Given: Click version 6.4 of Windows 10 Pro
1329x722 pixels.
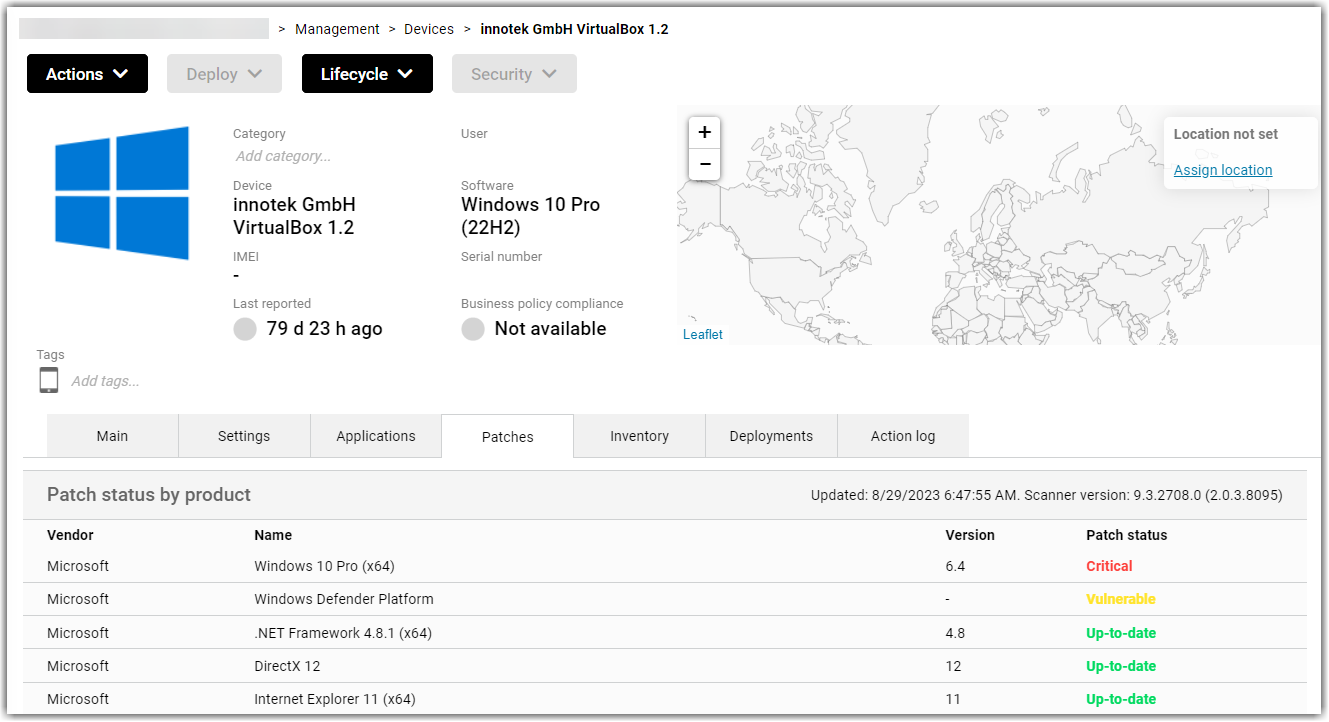Looking at the screenshot, I should click(x=955, y=566).
